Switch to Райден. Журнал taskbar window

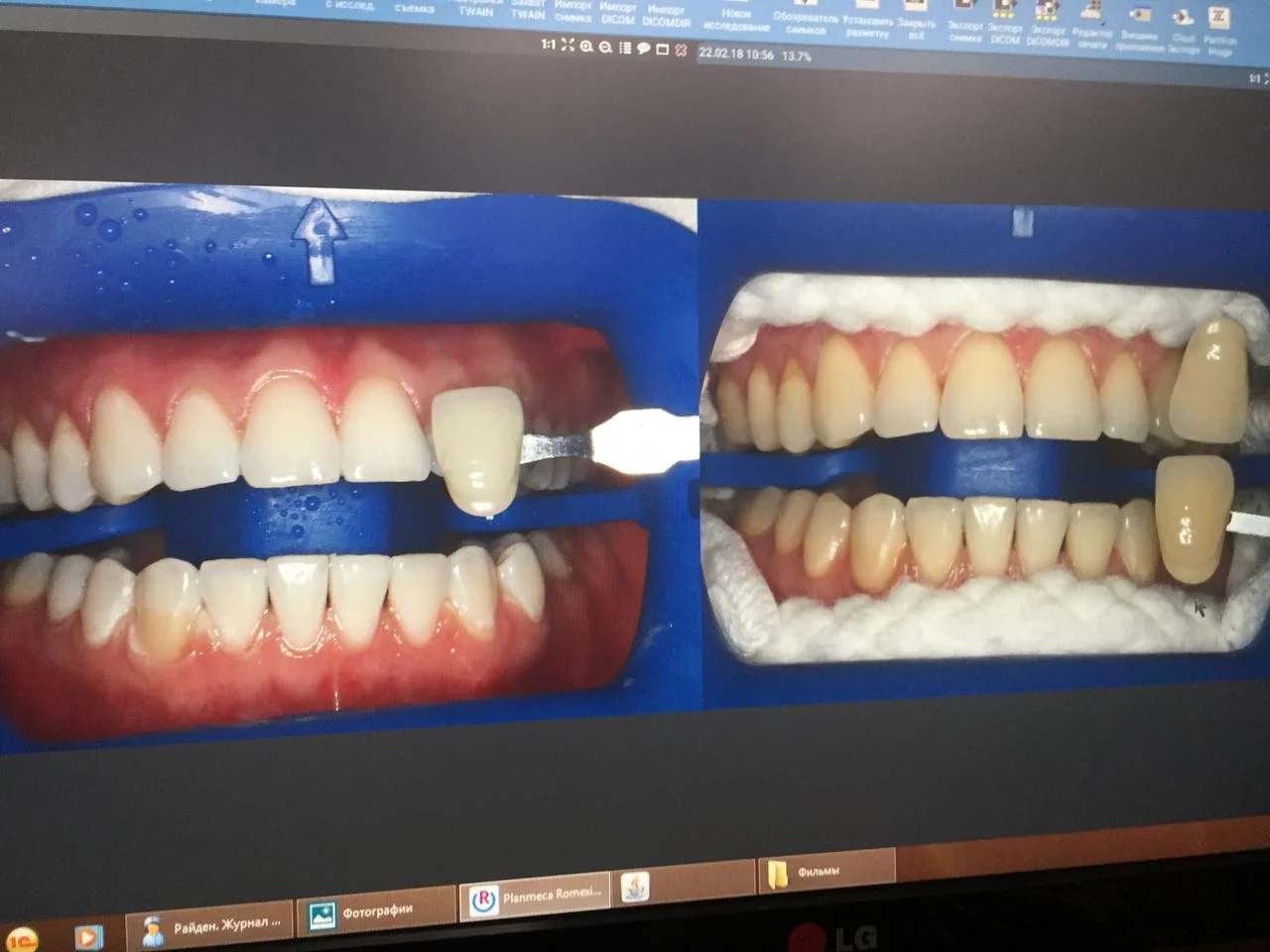210,925
